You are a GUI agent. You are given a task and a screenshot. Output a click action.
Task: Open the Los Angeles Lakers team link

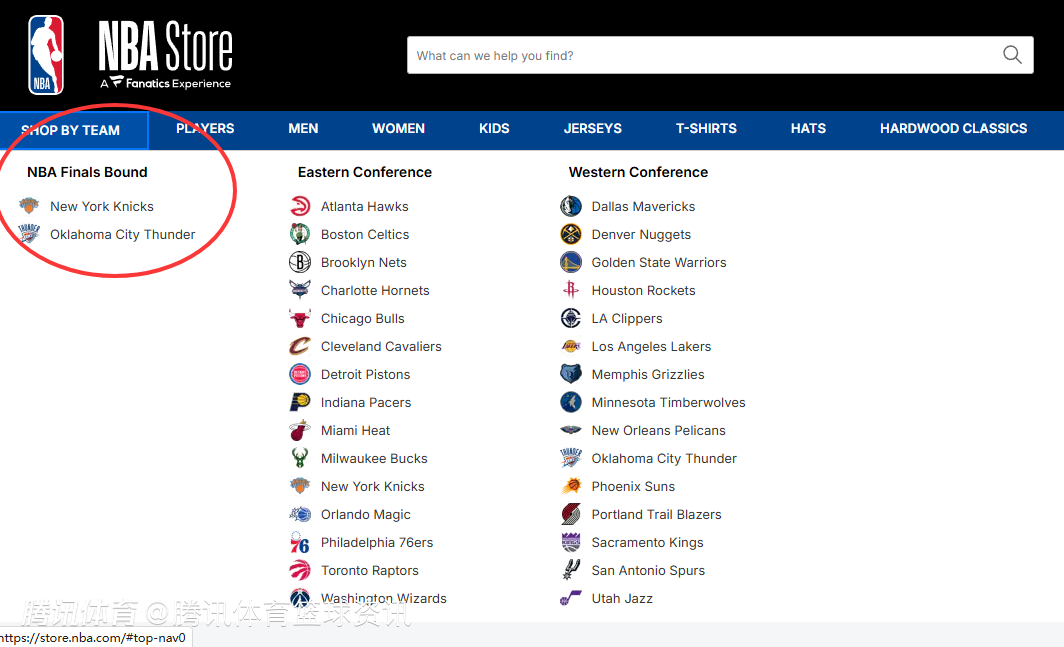pyautogui.click(x=651, y=346)
